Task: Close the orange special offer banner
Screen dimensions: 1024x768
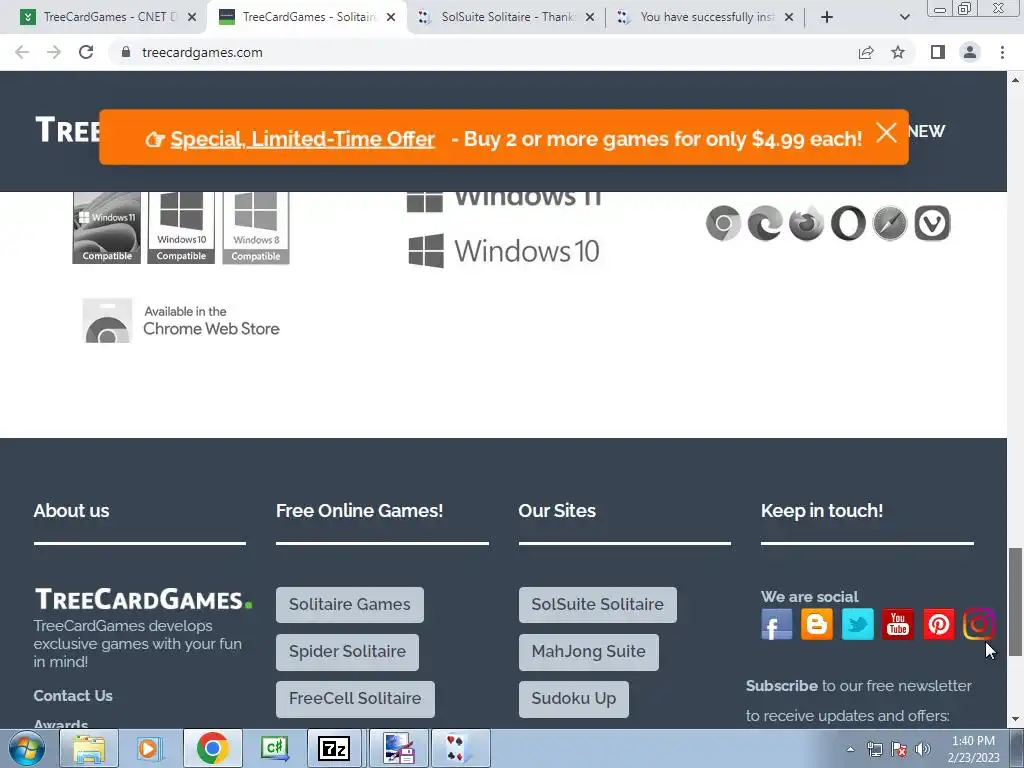Action: (886, 133)
